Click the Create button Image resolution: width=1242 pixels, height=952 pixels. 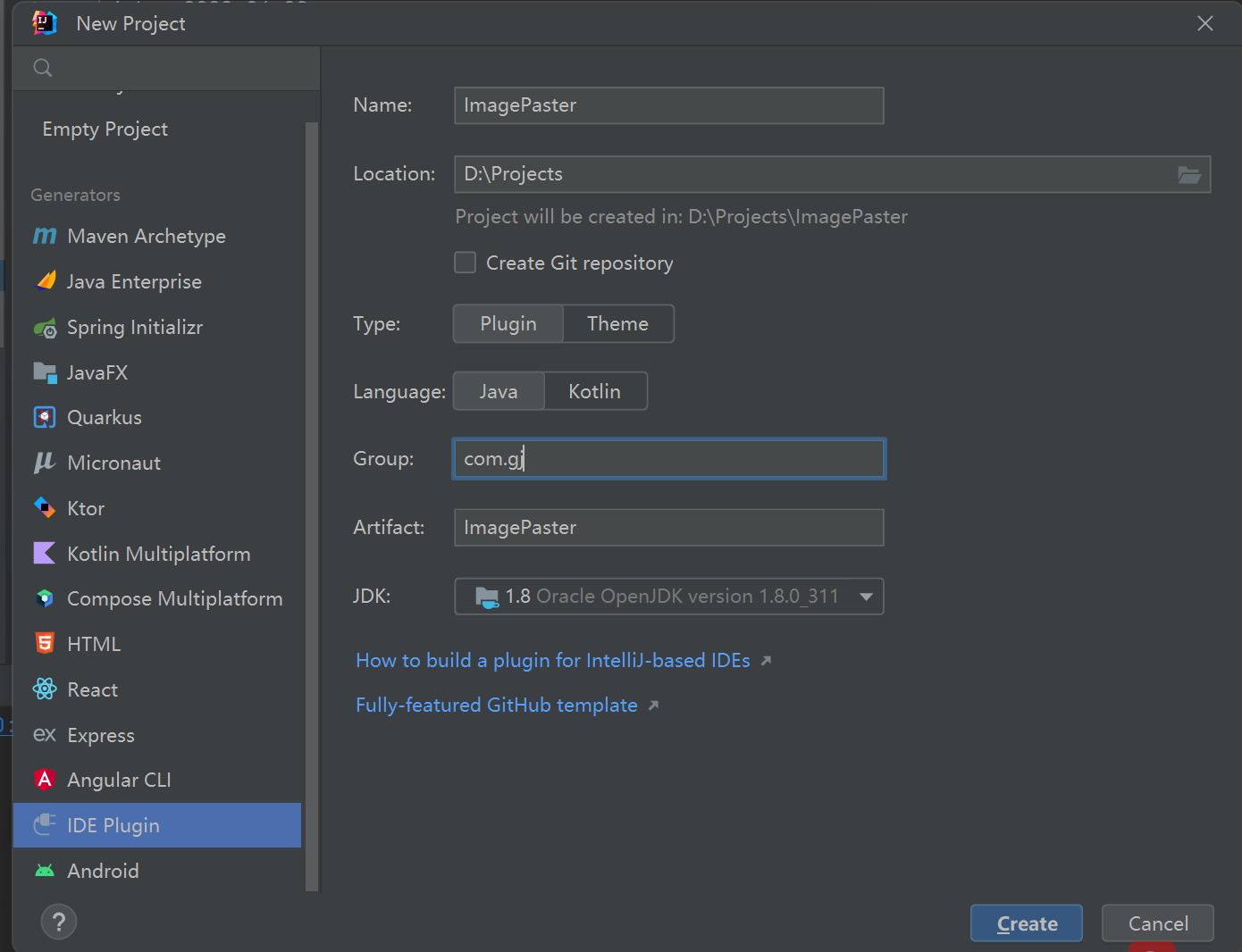(1027, 923)
